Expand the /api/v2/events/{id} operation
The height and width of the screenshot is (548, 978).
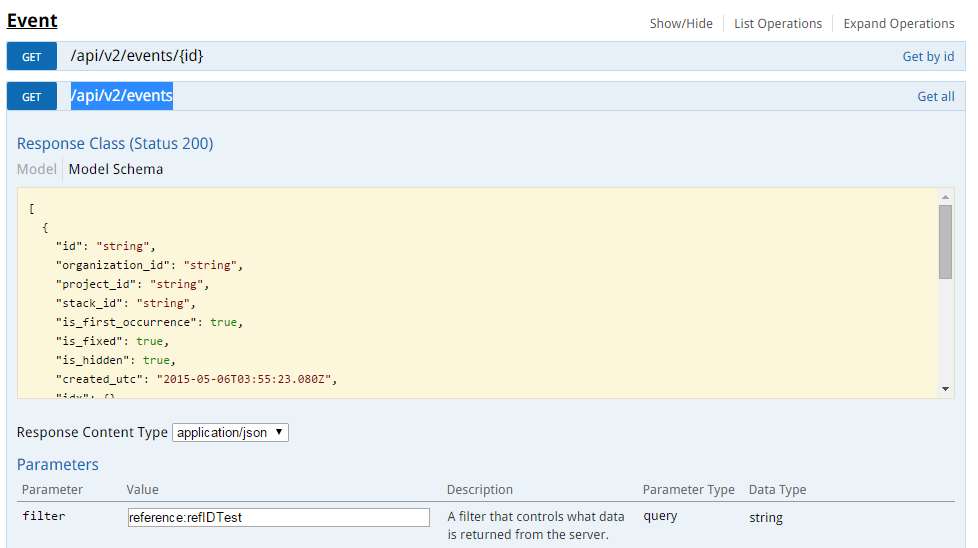[137, 56]
